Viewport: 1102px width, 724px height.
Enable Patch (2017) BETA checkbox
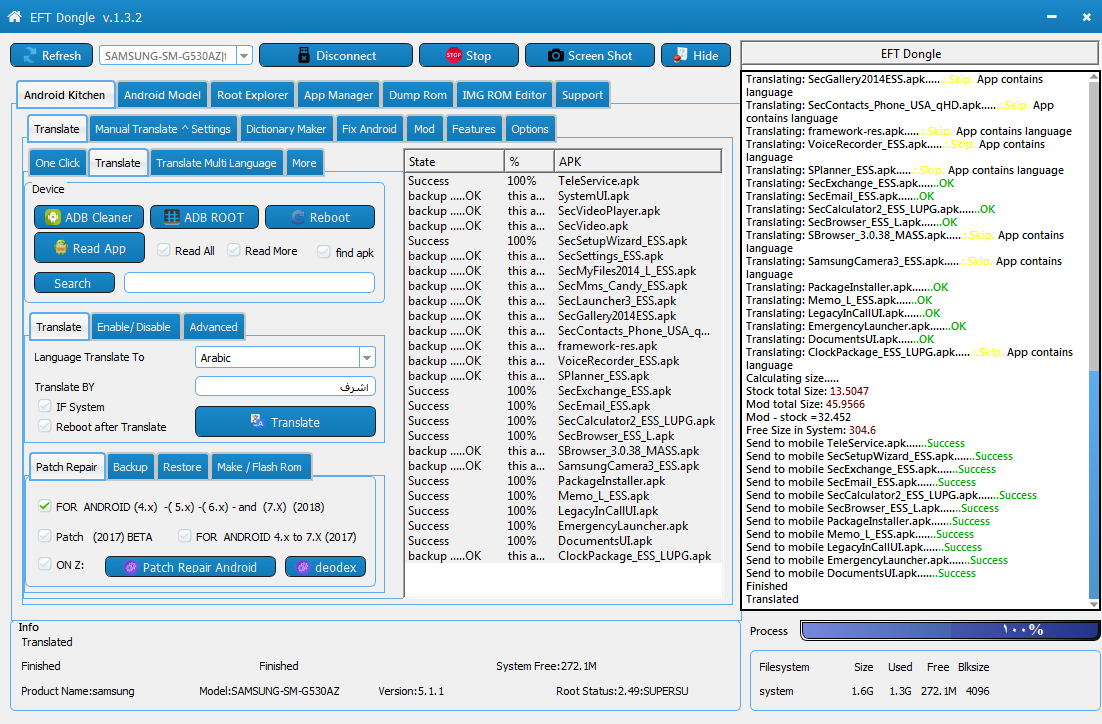(45, 536)
